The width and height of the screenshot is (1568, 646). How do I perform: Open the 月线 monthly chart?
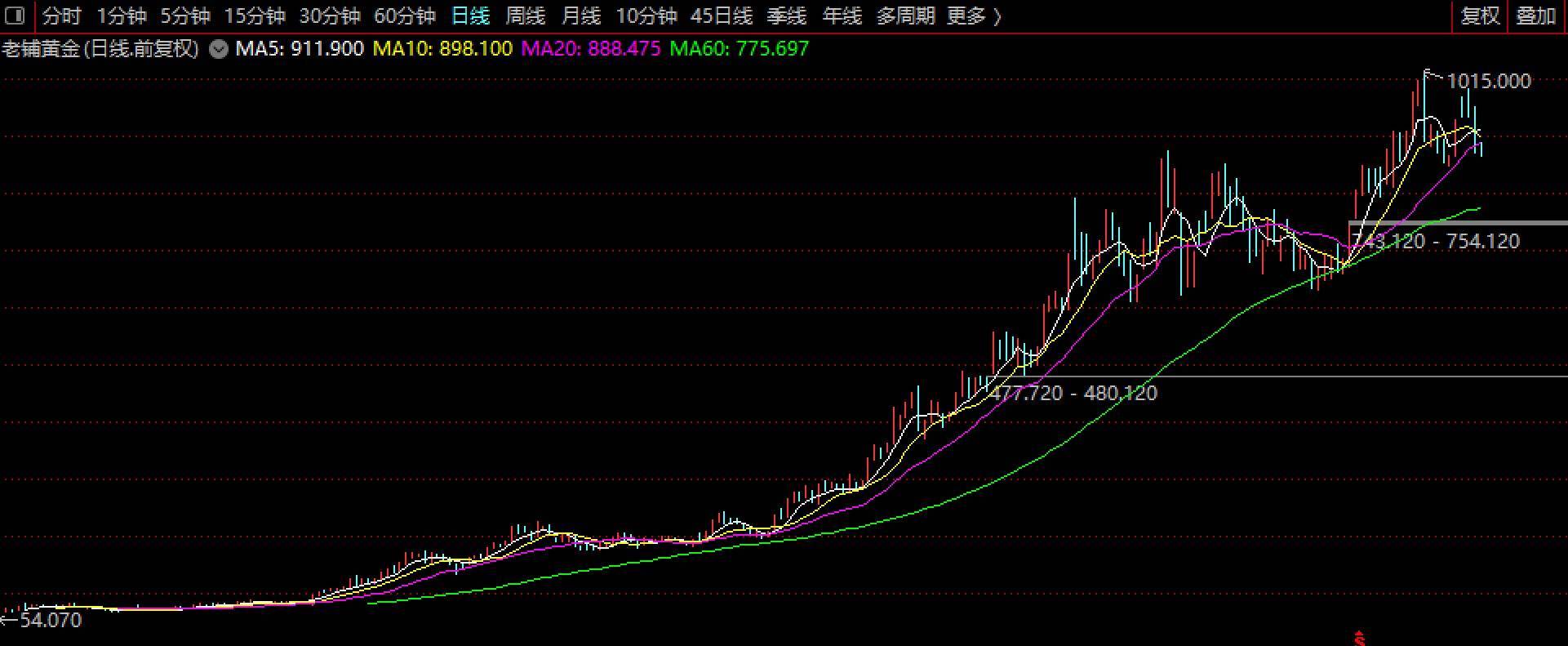(x=581, y=16)
